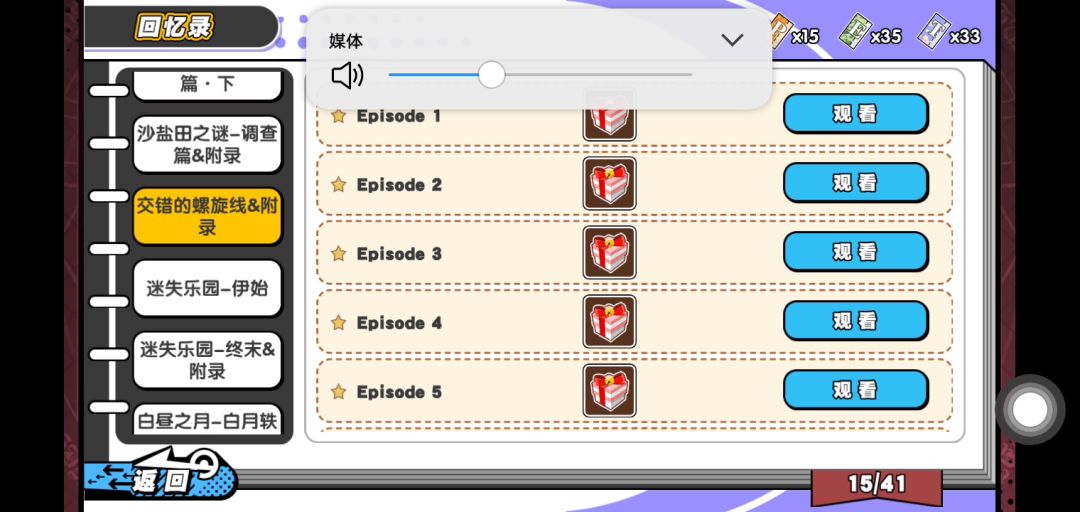The height and width of the screenshot is (512, 1080).
Task: Open the Episode 2 gift box reward
Action: click(x=610, y=183)
